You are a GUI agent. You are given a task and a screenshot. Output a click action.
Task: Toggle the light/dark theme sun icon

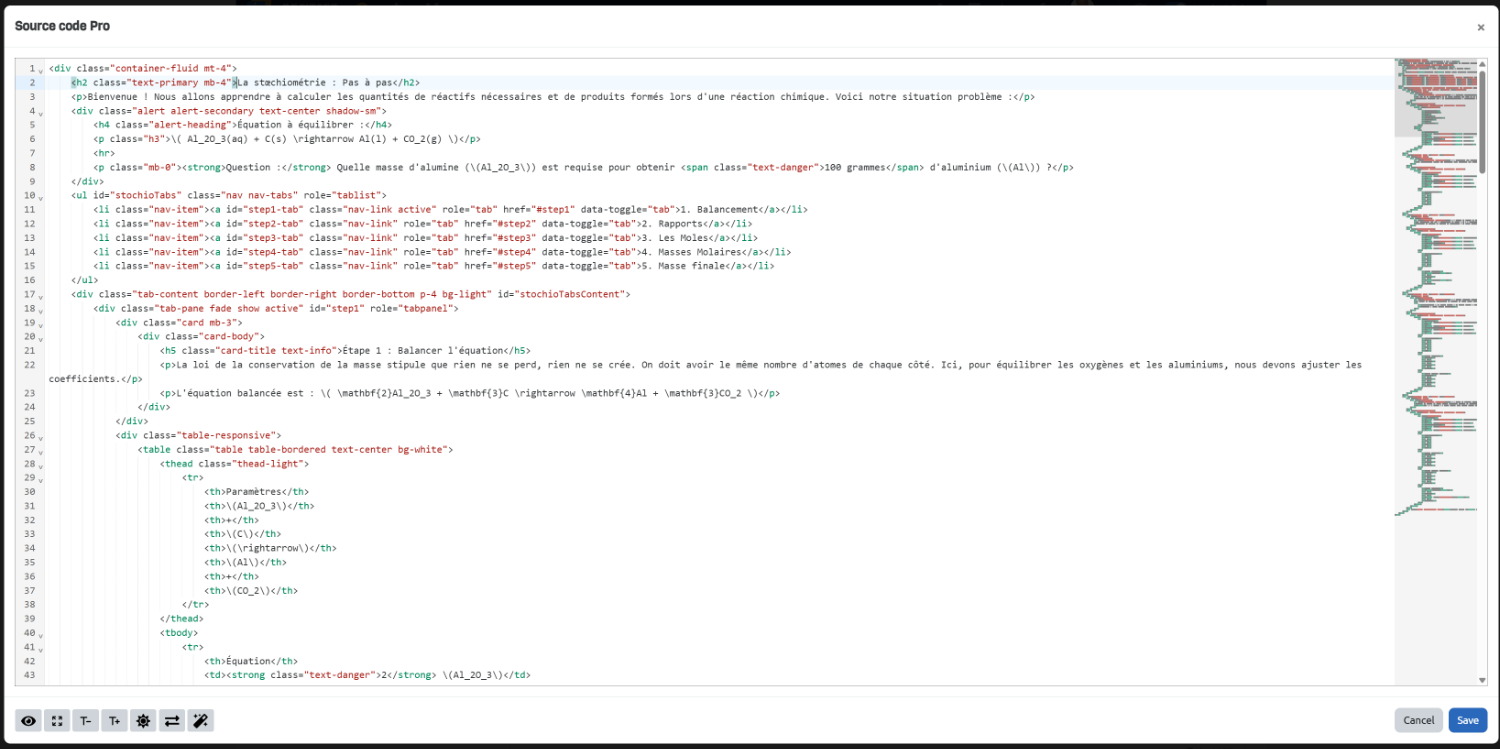tap(143, 720)
